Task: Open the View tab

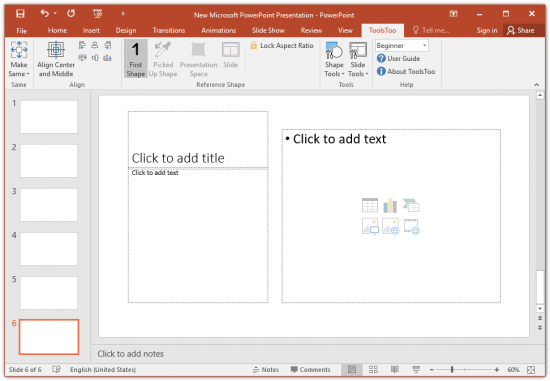Action: pyautogui.click(x=345, y=31)
